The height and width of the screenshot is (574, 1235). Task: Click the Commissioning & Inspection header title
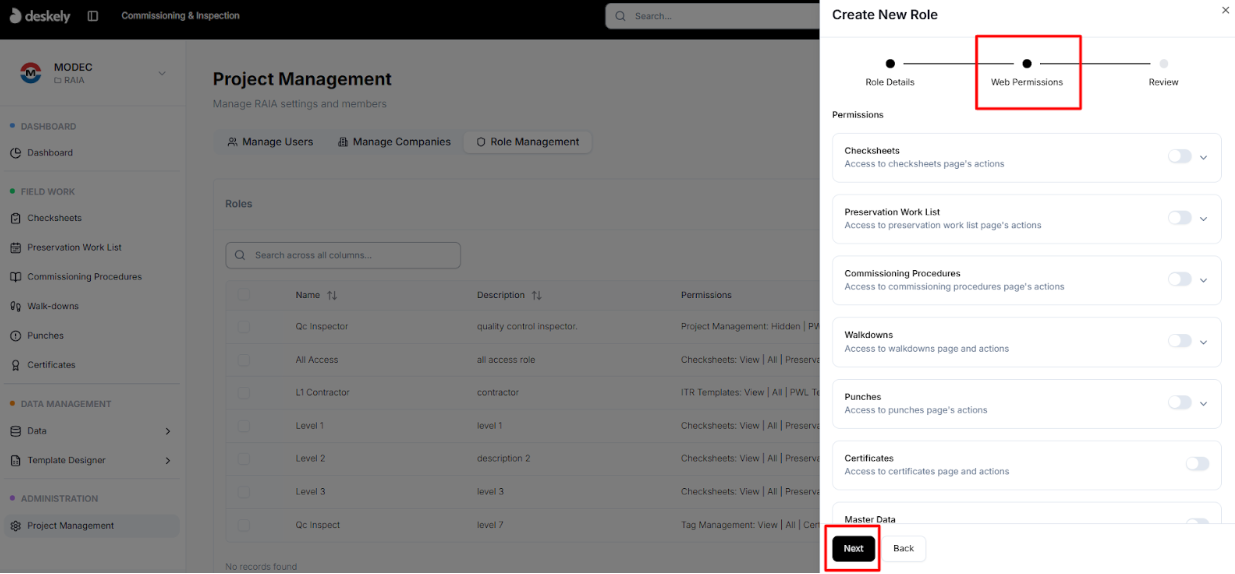(180, 16)
